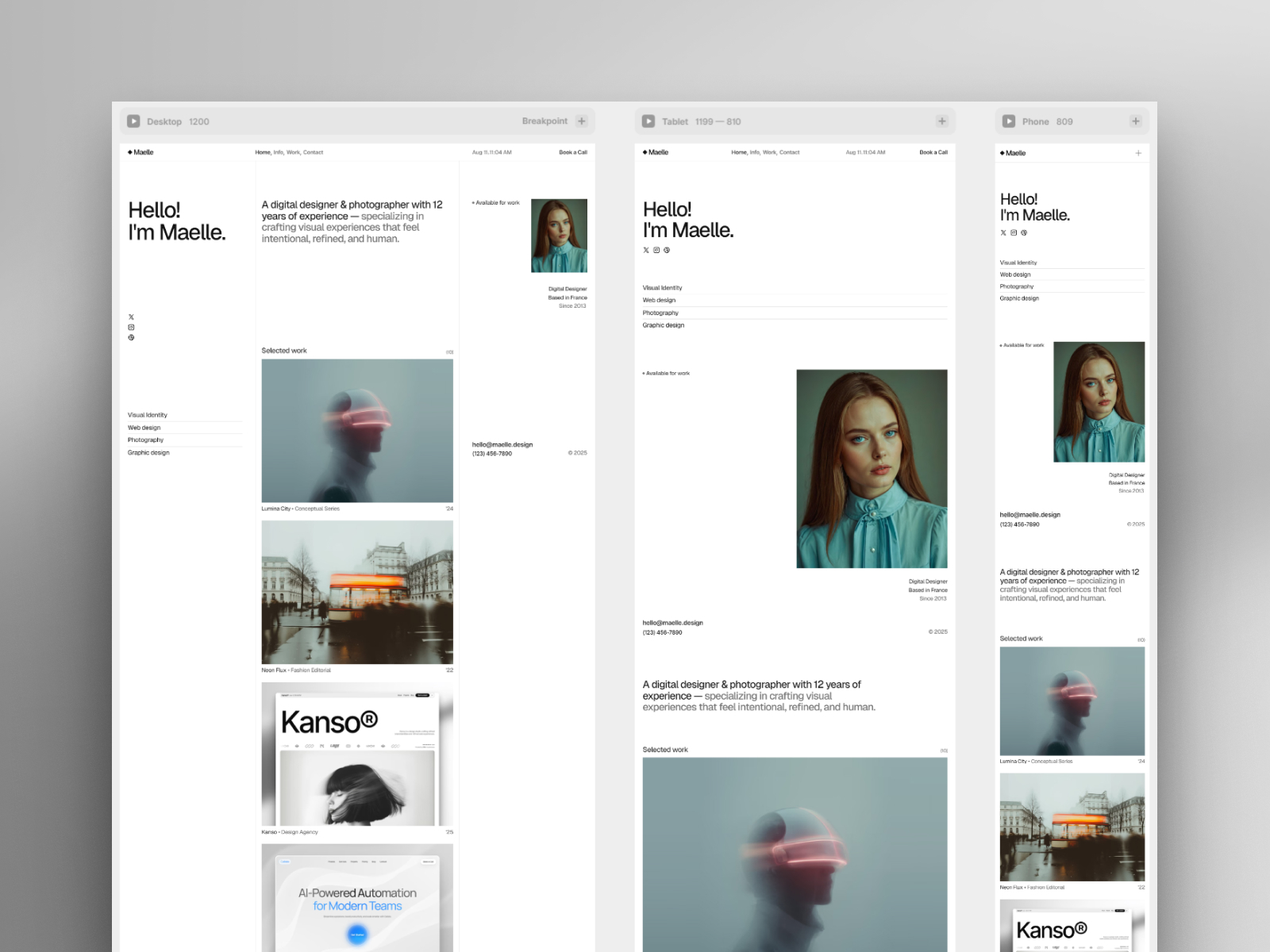Open the plus menu icon in Phone page navbar
The image size is (1270, 952).
tap(1138, 153)
